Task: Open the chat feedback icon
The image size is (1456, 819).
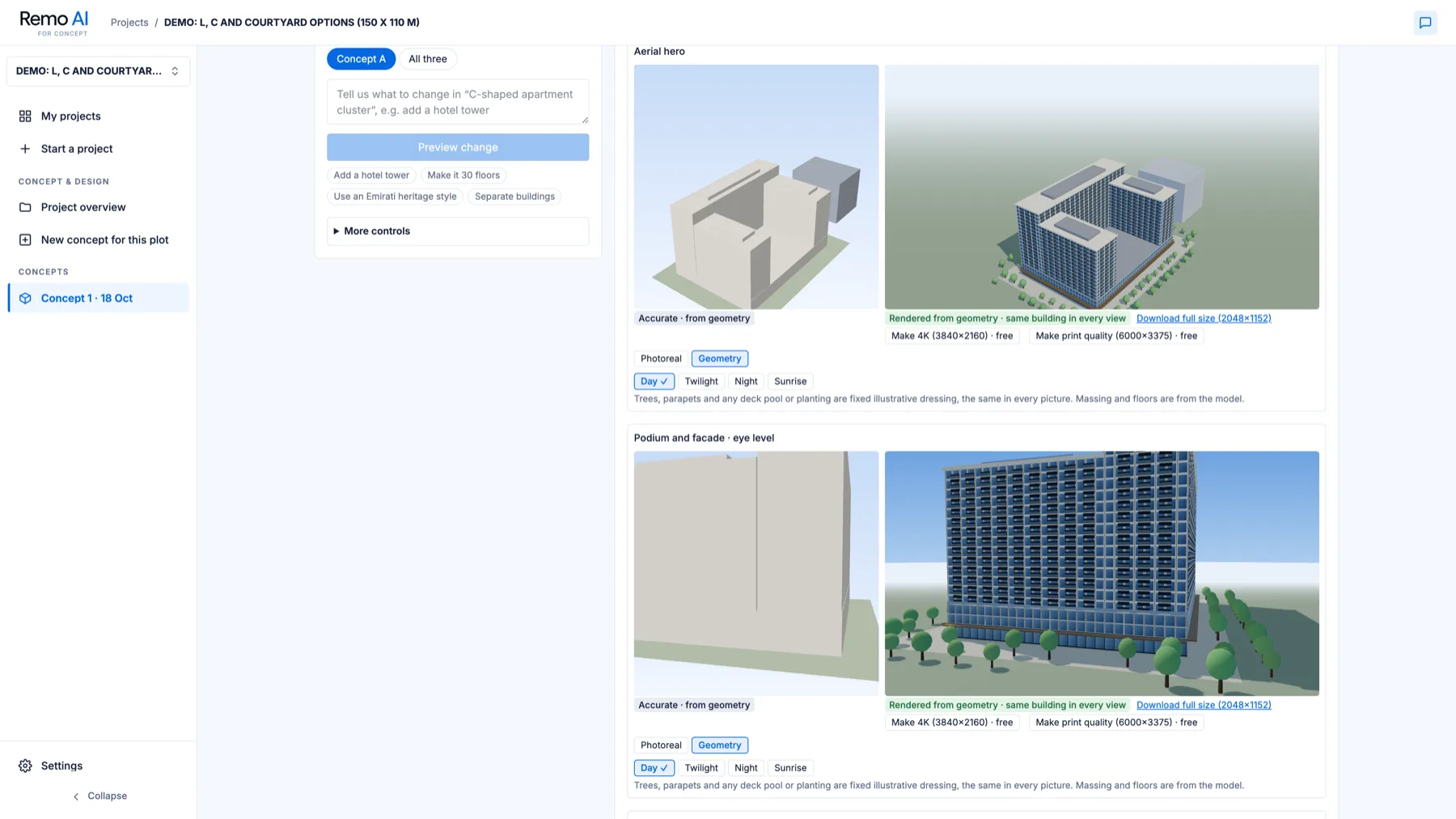Action: pyautogui.click(x=1425, y=23)
